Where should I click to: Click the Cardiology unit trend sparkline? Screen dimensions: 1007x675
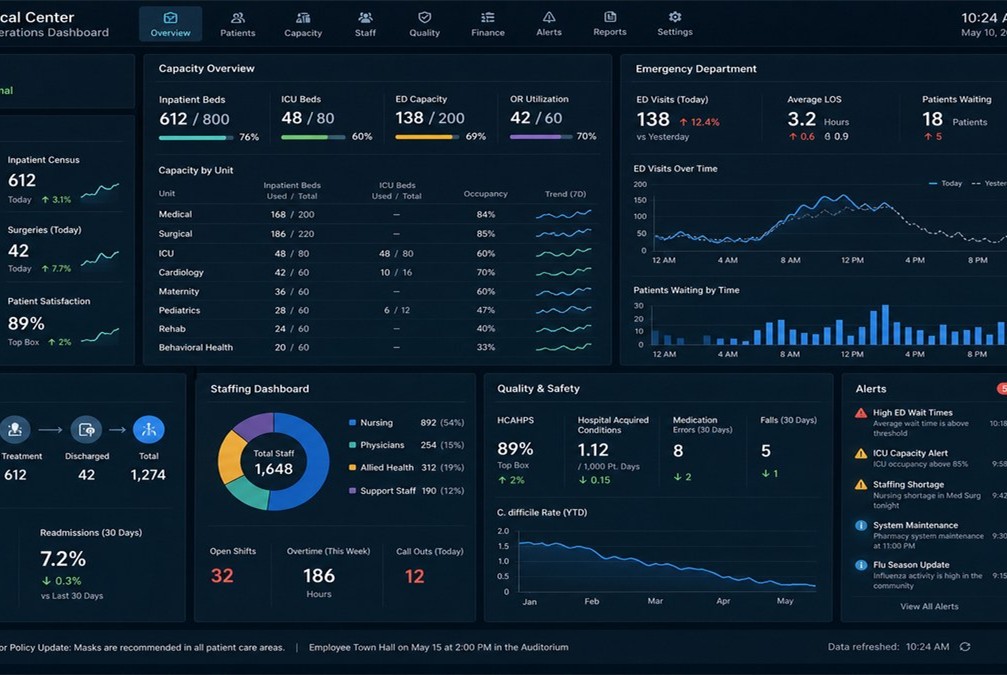[x=564, y=272]
